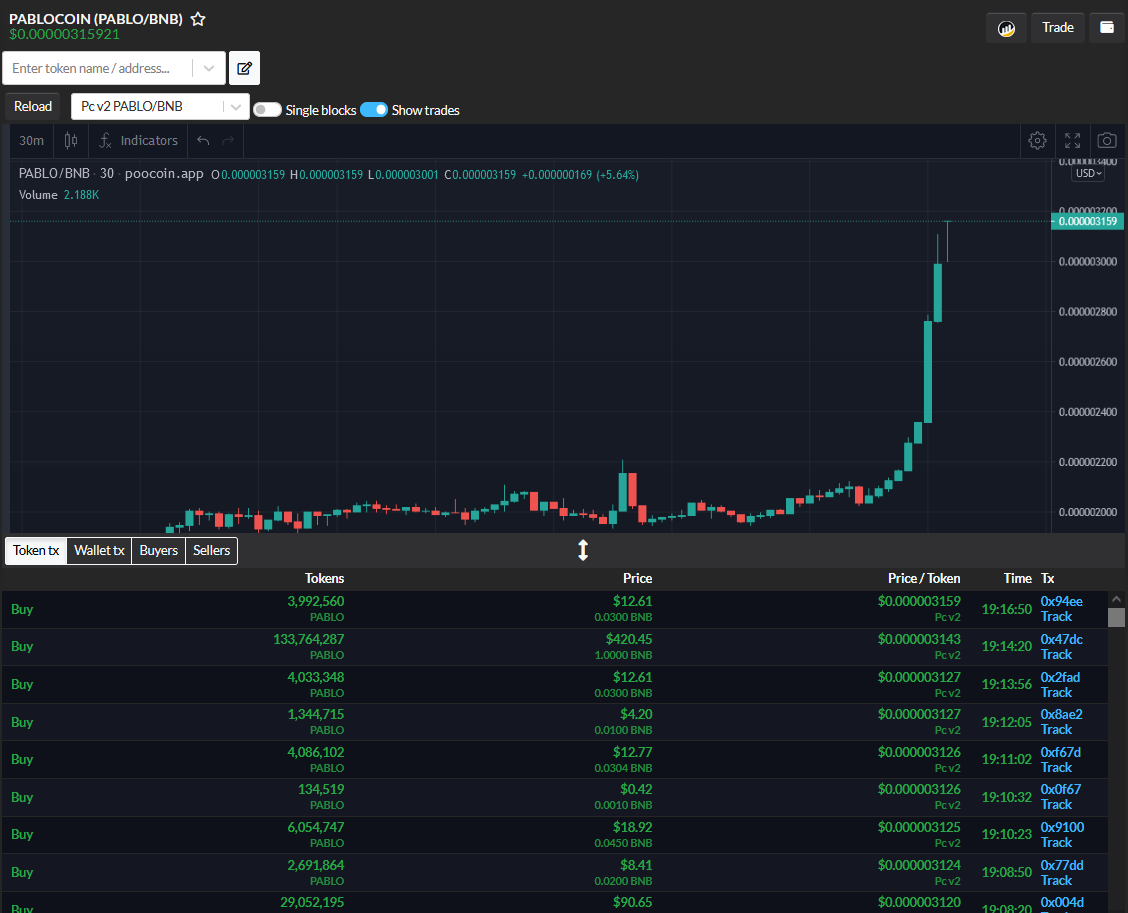The height and width of the screenshot is (913, 1128).
Task: Switch to the Buyers tab
Action: point(158,550)
